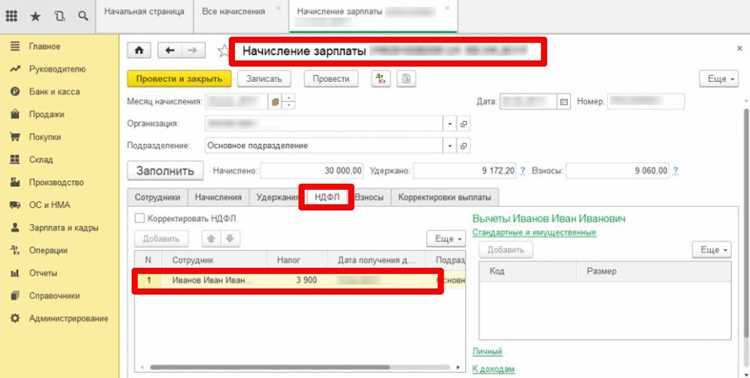Open the document report icon beside postings
750x378 pixels.
[x=406, y=79]
